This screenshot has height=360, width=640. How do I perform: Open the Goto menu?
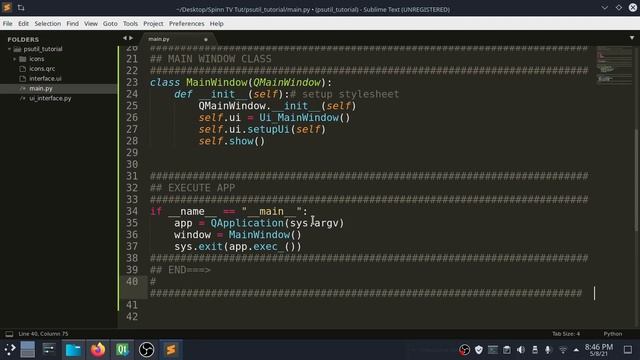click(x=110, y=24)
